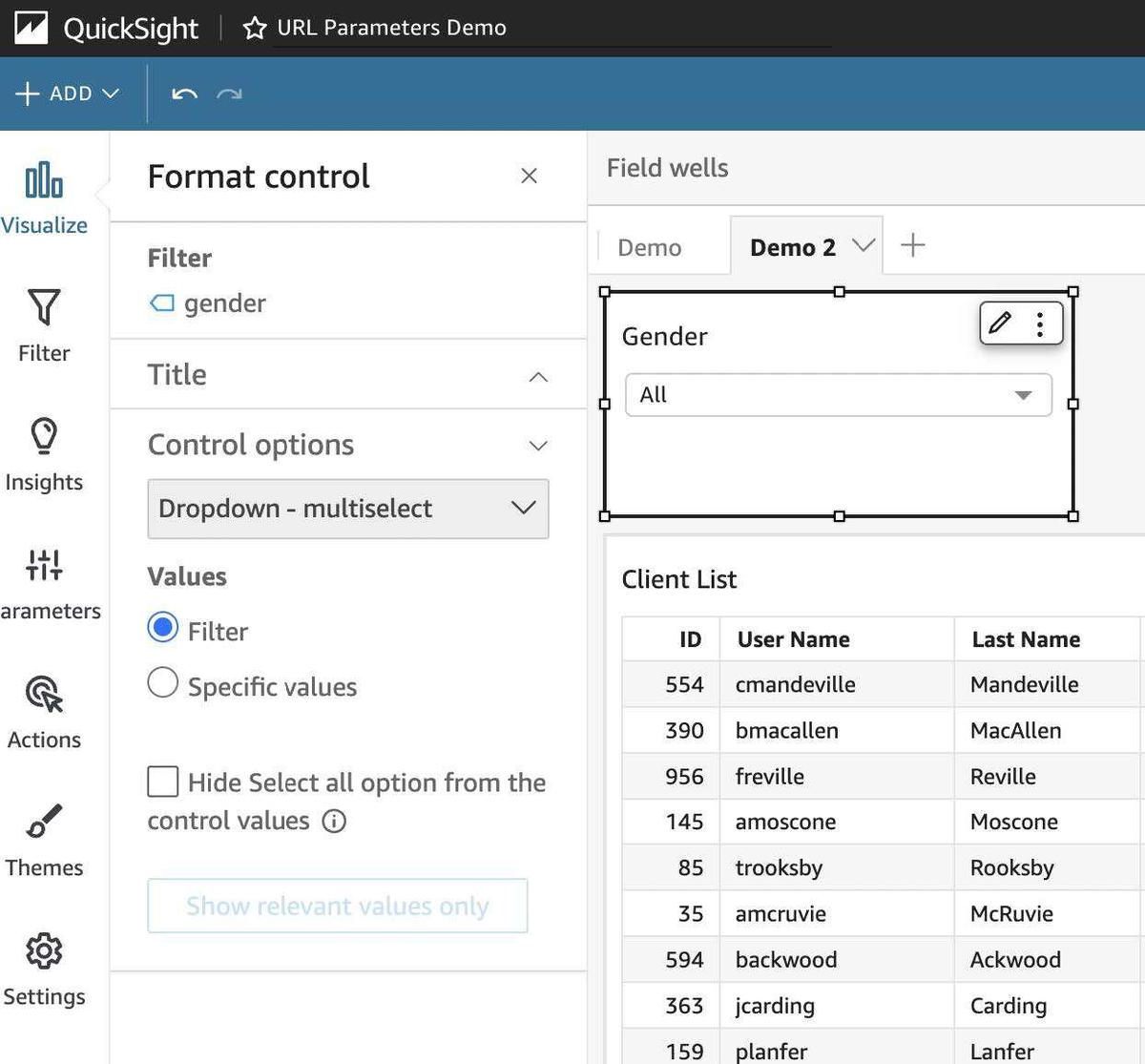1145x1064 pixels.
Task: Select the Filter values radio button
Action: 163,628
